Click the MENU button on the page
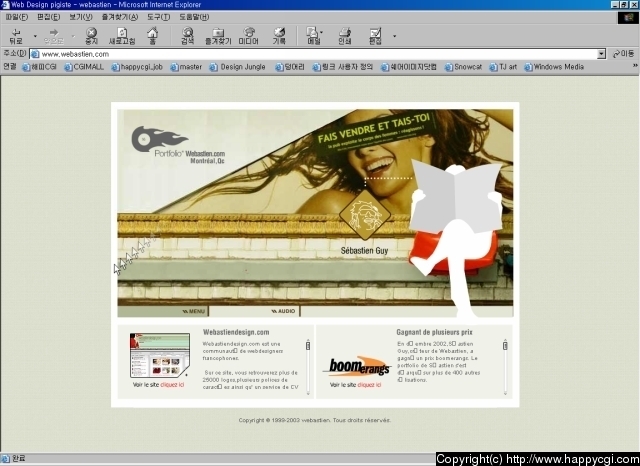 click(x=194, y=311)
